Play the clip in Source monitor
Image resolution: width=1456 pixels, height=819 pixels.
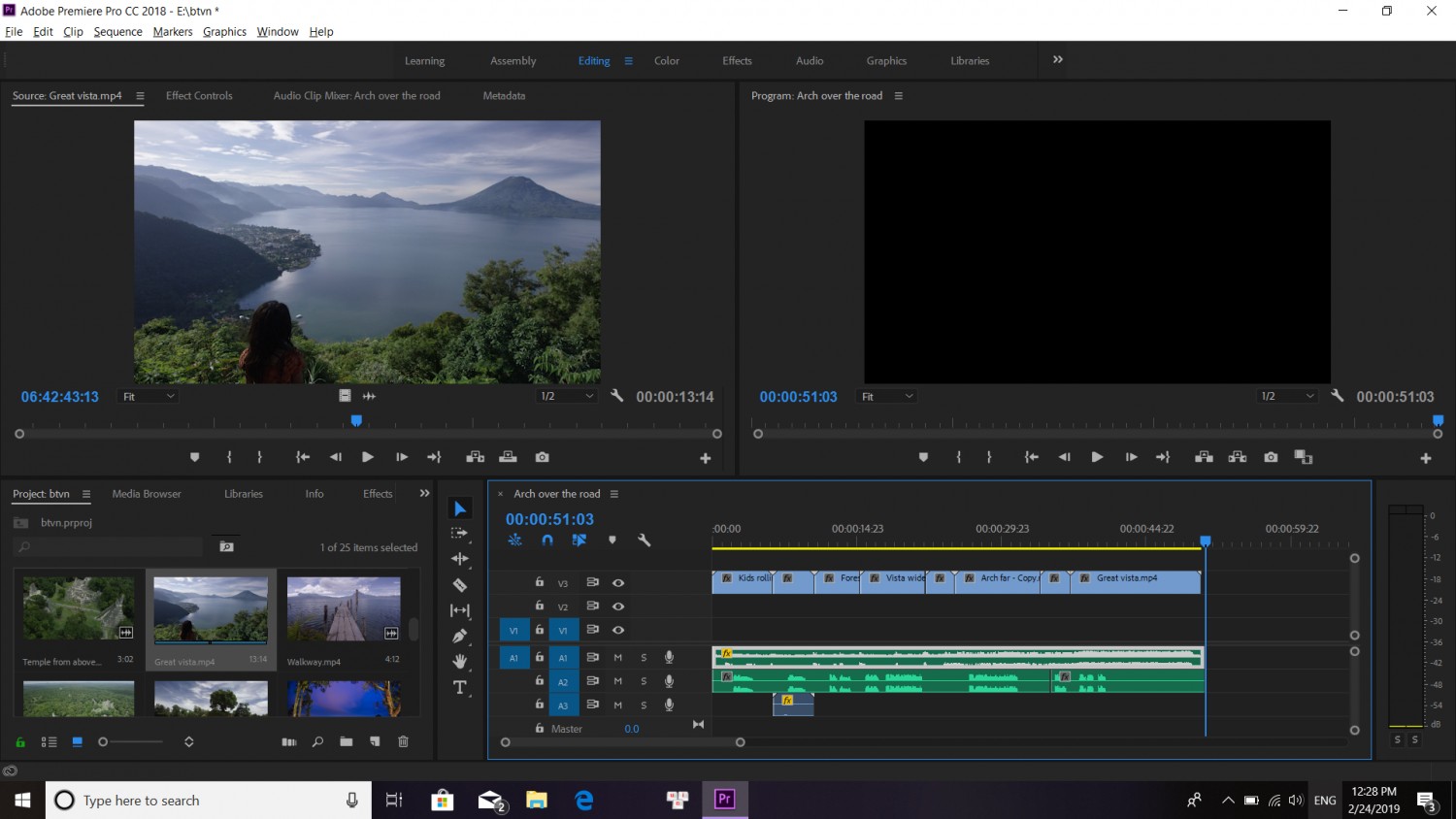pos(368,457)
